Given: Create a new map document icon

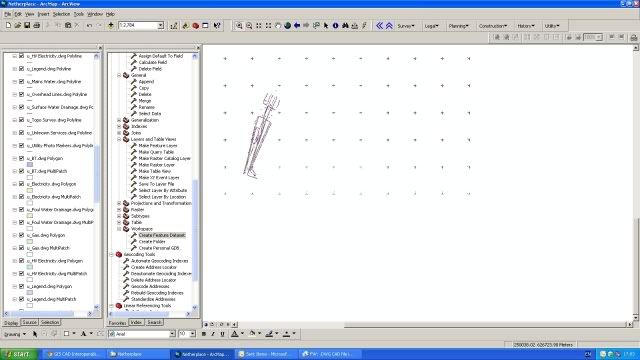Looking at the screenshot, I should pyautogui.click(x=8, y=25).
